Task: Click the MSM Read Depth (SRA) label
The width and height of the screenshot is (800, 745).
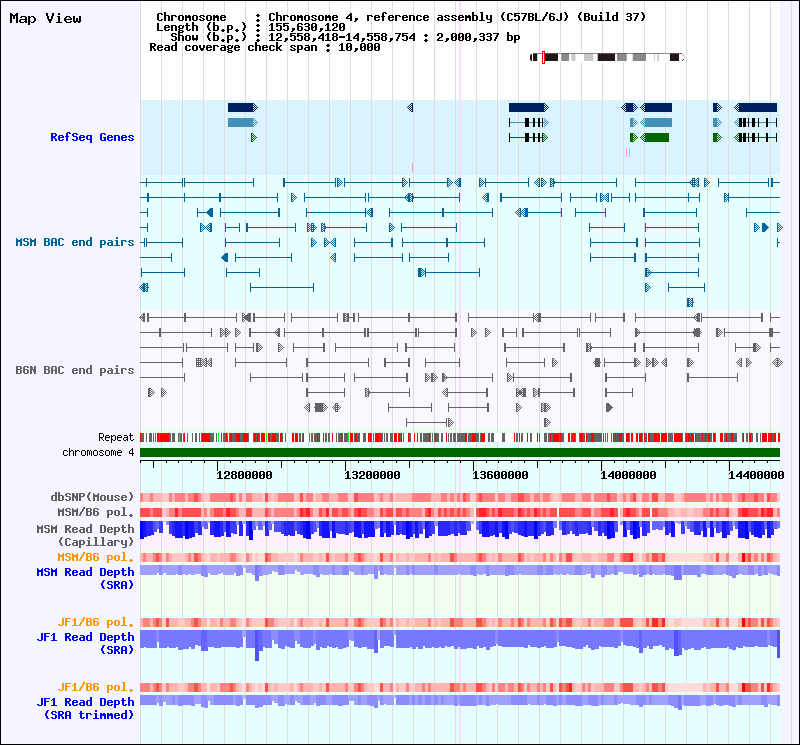Action: point(85,578)
